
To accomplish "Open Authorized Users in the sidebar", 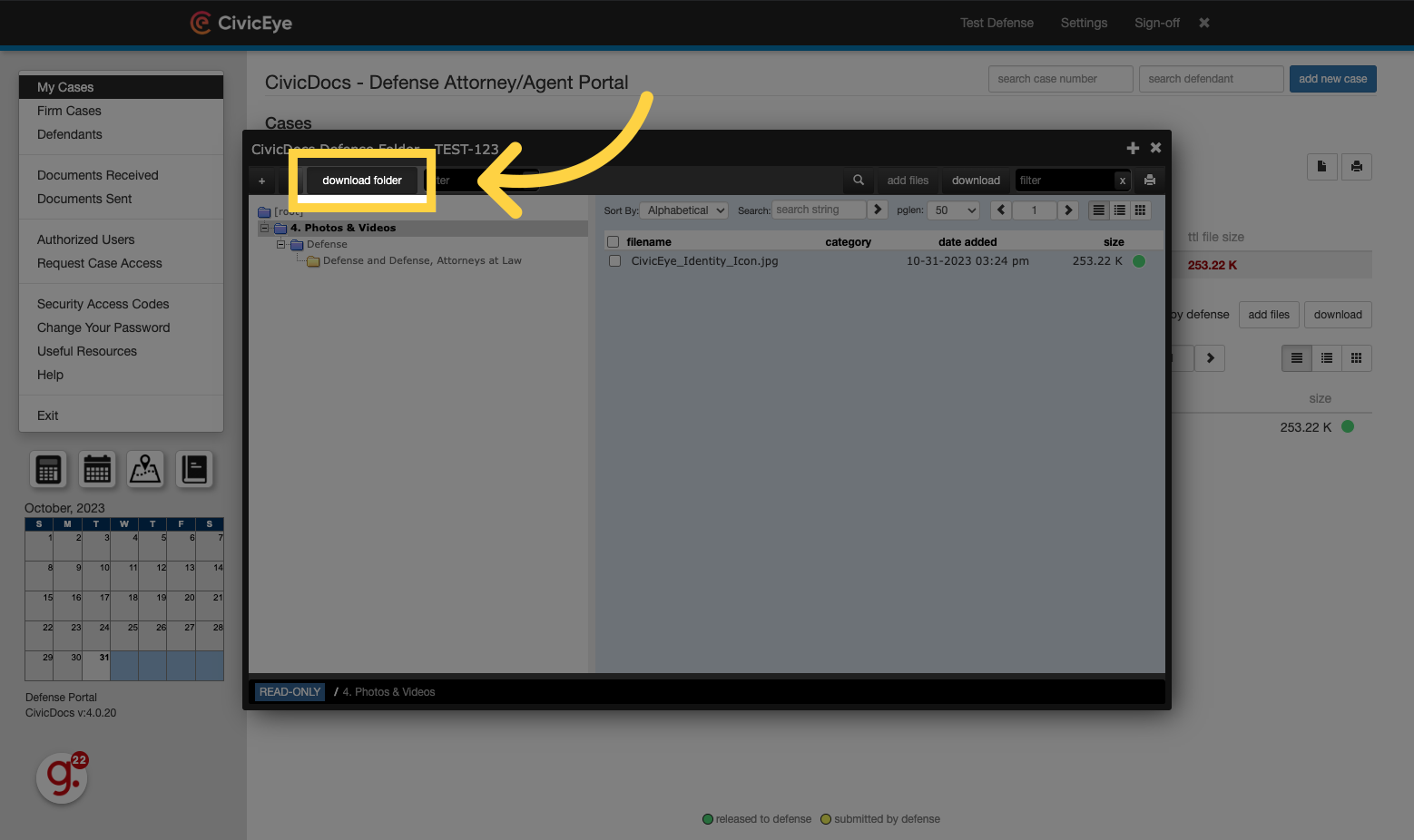I will tap(86, 239).
